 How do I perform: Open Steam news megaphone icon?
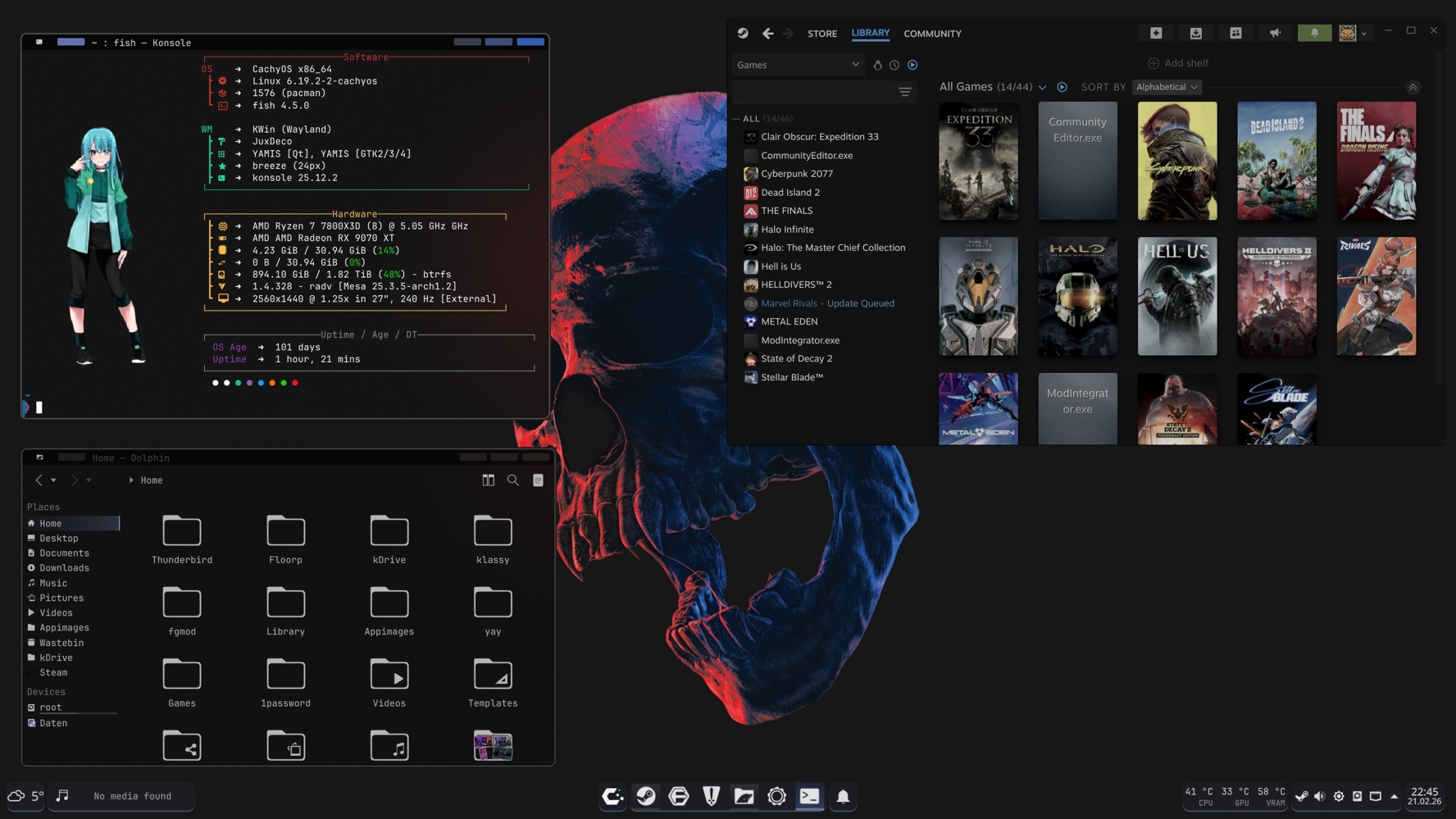[x=1275, y=33]
